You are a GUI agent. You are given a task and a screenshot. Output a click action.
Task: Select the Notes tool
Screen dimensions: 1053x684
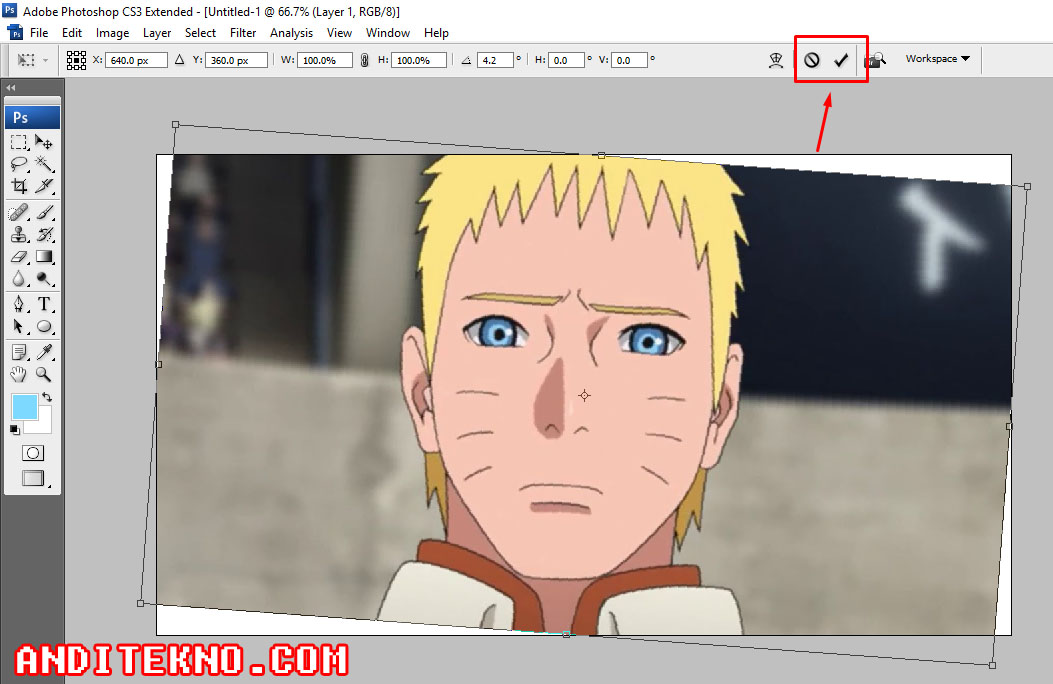tap(19, 352)
